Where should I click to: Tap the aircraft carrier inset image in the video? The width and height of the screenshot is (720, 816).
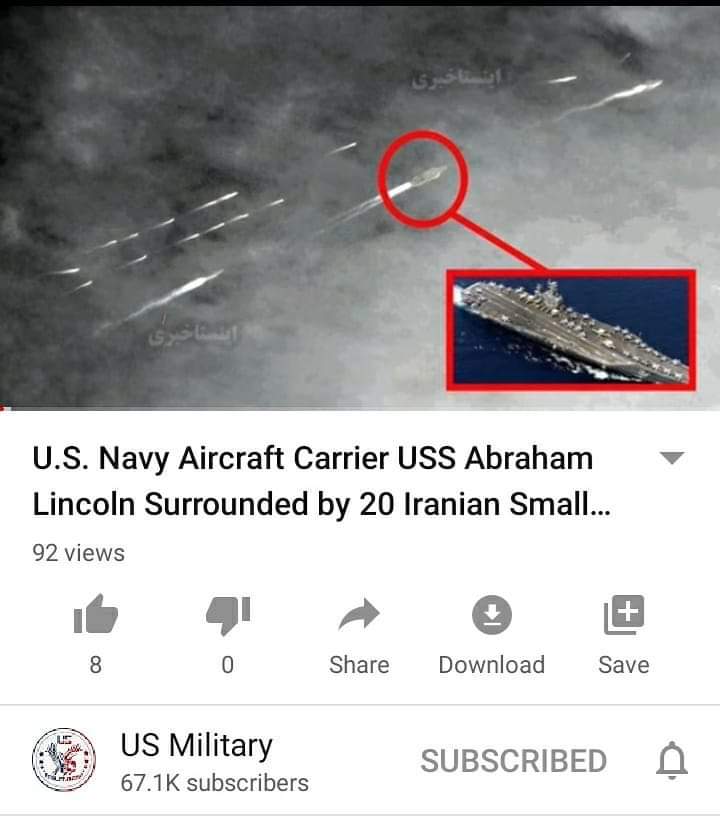571,330
